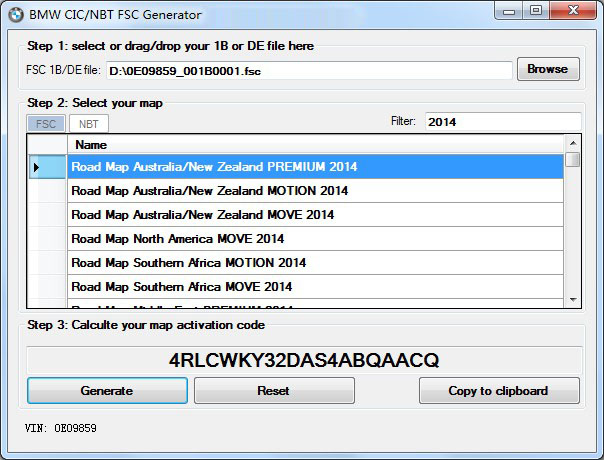The image size is (604, 460).
Task: Maximize the FSC Generator window
Action: click(x=536, y=11)
